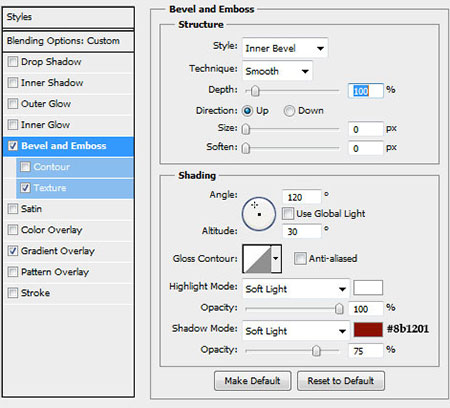Viewport: 450px width, 408px height.
Task: Click the Reset to Default button
Action: [341, 381]
